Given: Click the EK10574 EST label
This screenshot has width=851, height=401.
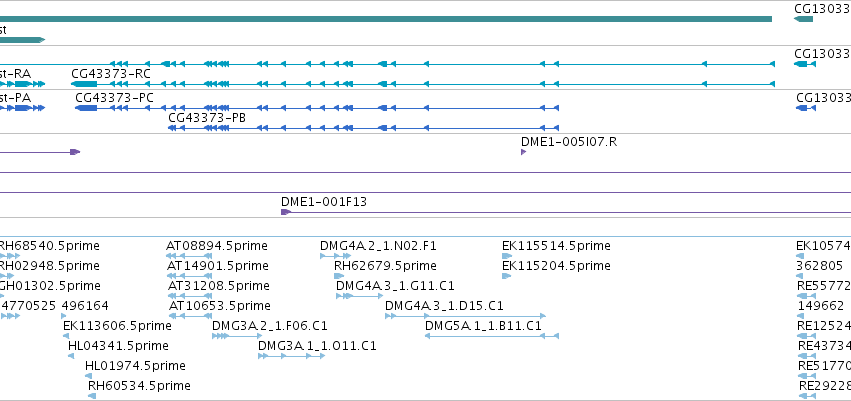Looking at the screenshot, I should [823, 246].
